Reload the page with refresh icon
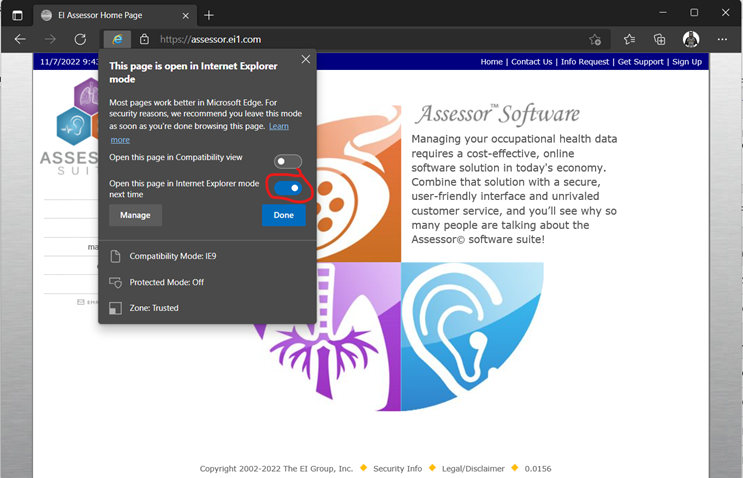 point(80,39)
